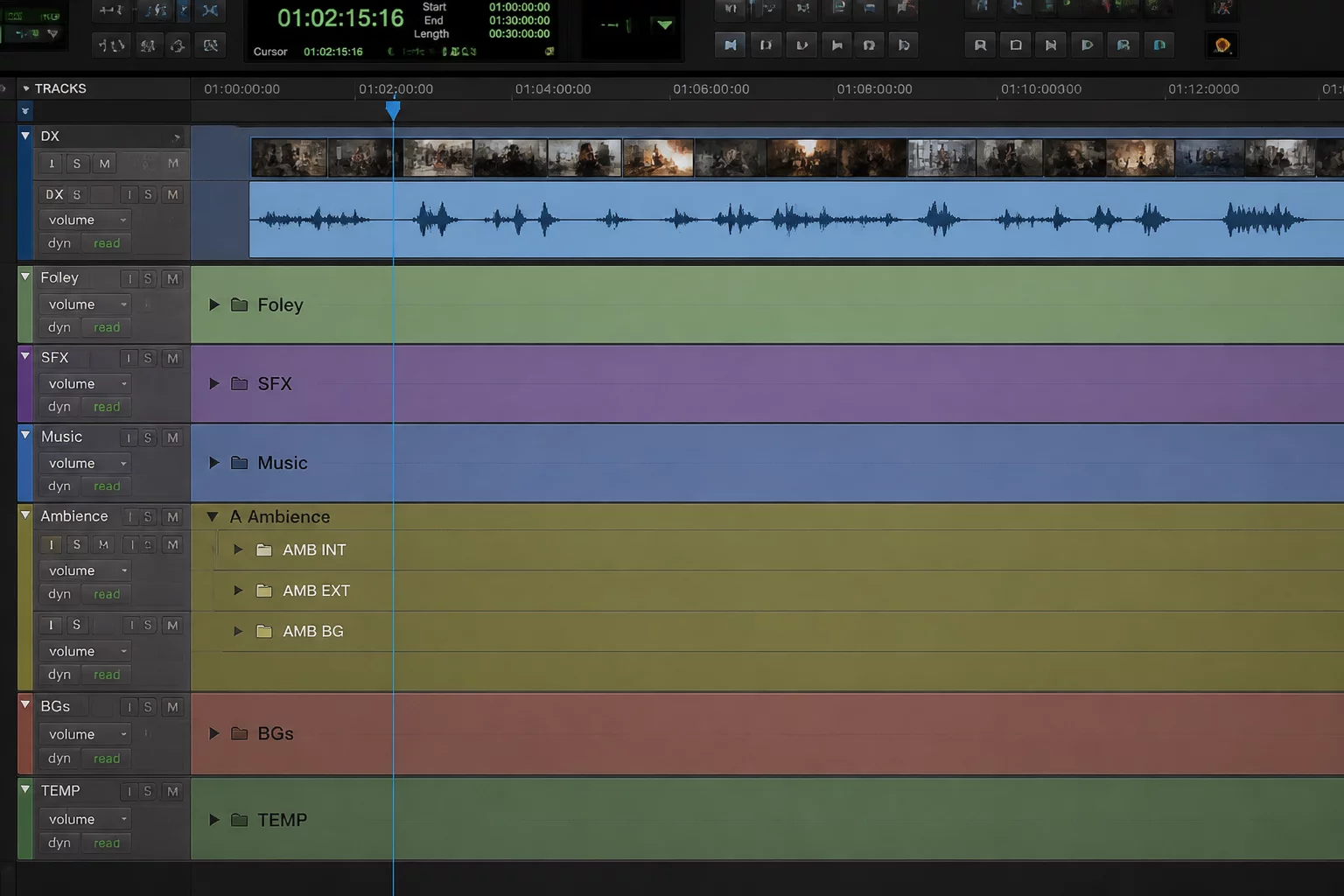
Task: Collapse the TRACKS panel header
Action: (x=25, y=88)
